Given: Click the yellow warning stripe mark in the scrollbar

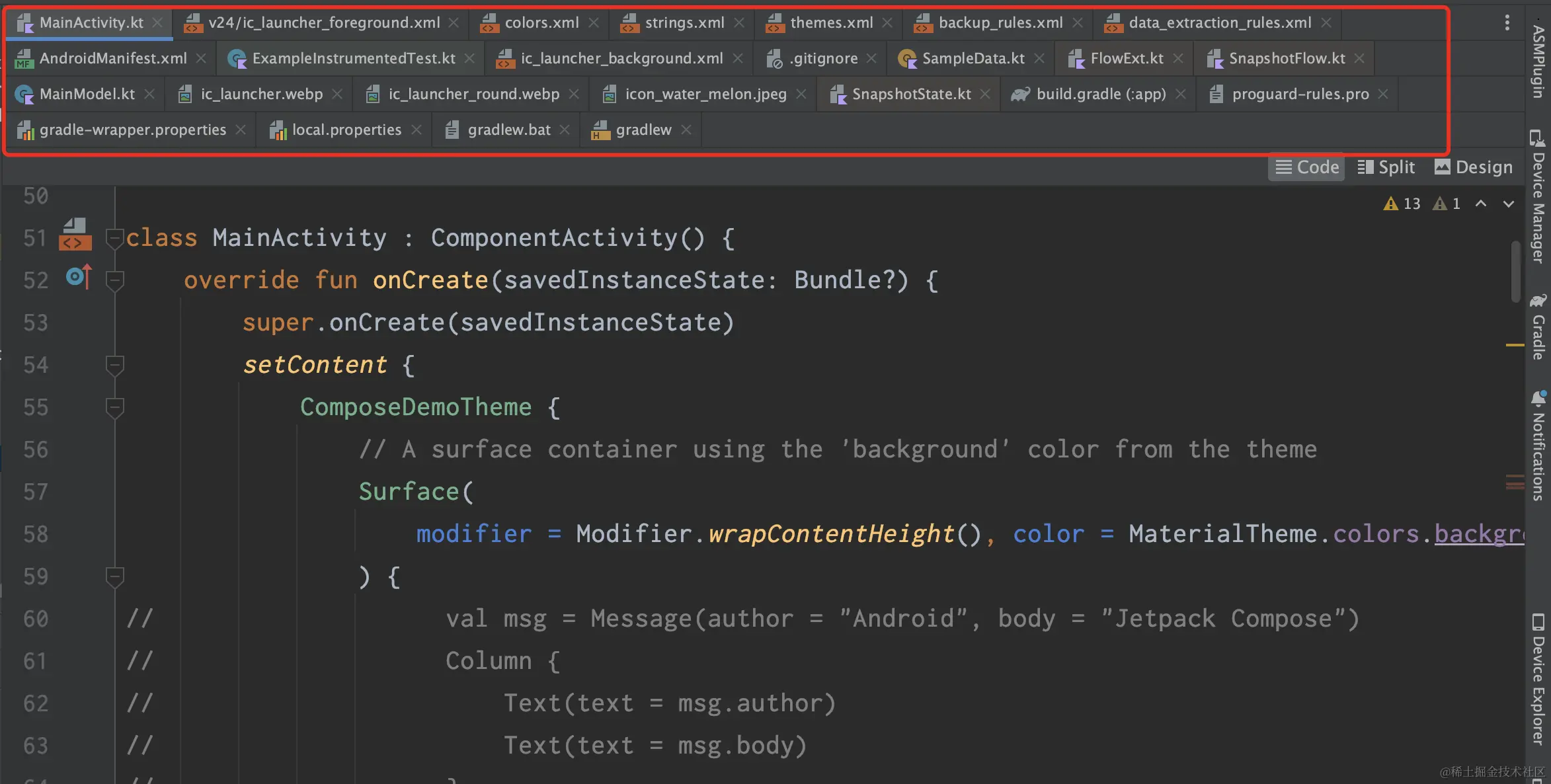Looking at the screenshot, I should [1514, 345].
